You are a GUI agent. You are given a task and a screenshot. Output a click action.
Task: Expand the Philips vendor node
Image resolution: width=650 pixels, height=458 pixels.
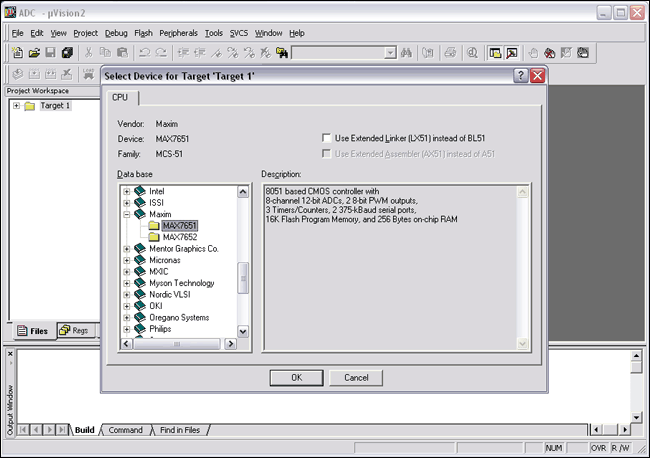(x=126, y=328)
